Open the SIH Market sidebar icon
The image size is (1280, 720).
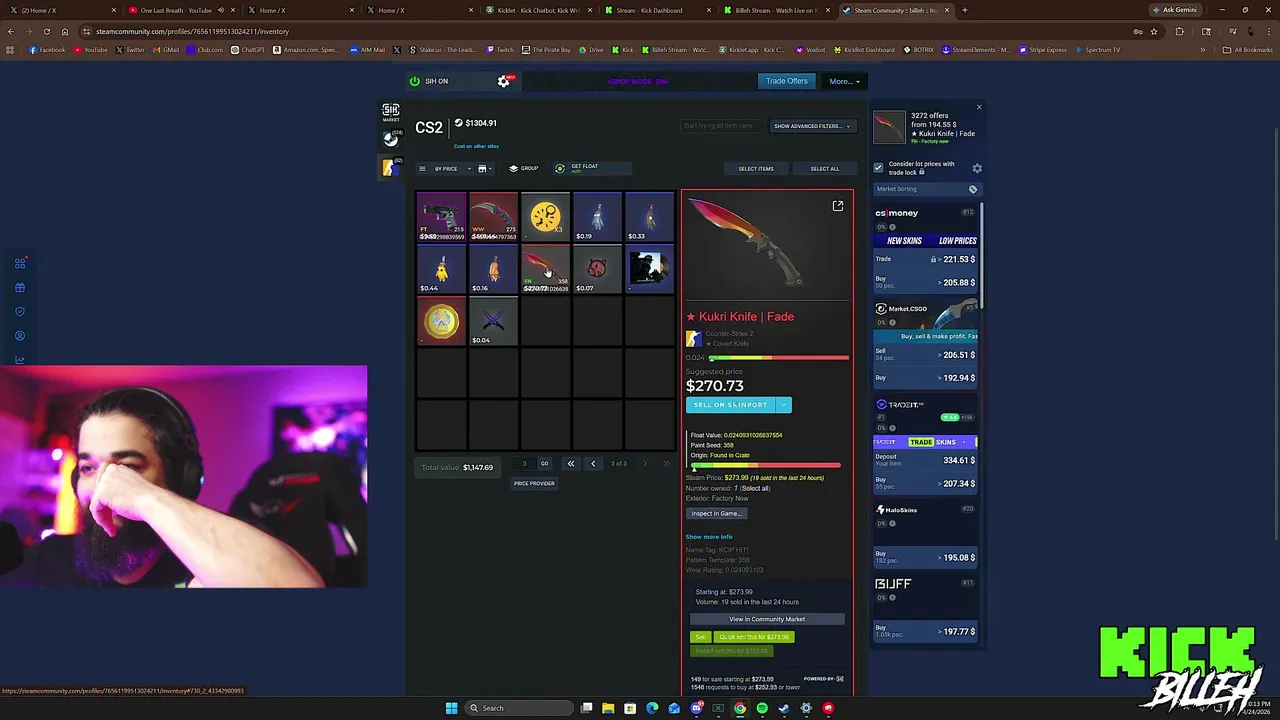pos(391,113)
